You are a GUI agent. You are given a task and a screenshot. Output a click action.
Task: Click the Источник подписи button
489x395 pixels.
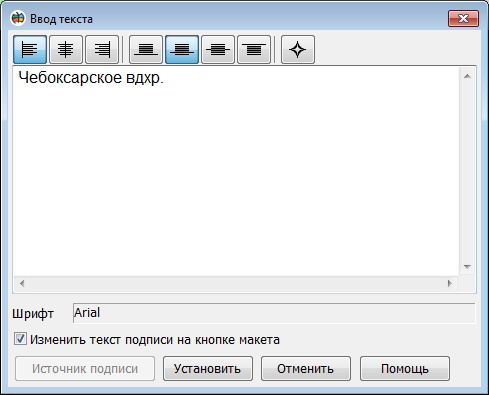coord(85,368)
